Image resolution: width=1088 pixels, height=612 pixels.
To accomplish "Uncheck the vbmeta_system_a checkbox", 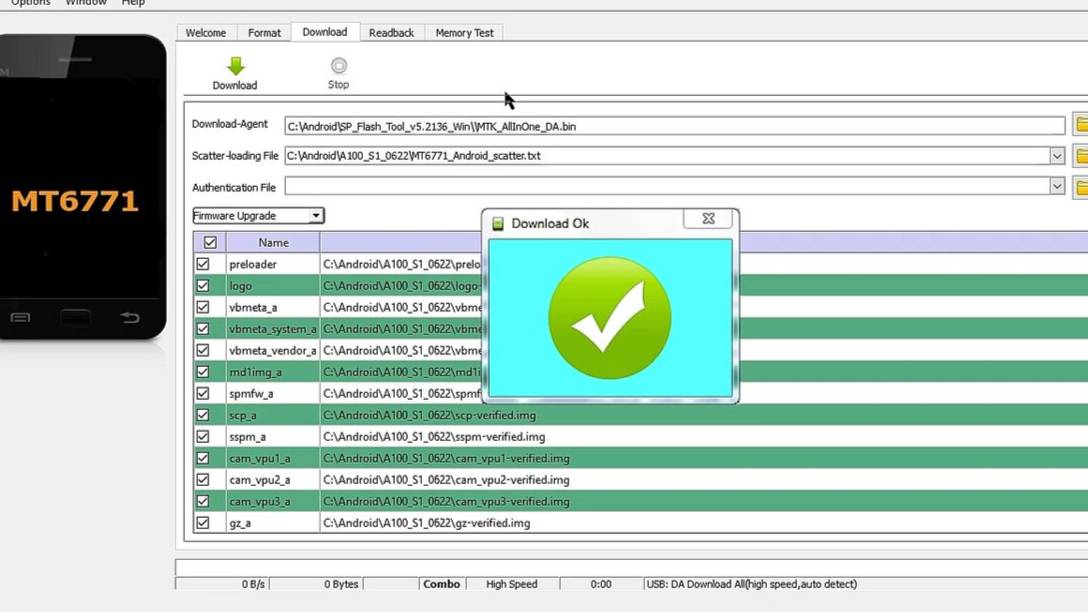I will click(x=203, y=328).
